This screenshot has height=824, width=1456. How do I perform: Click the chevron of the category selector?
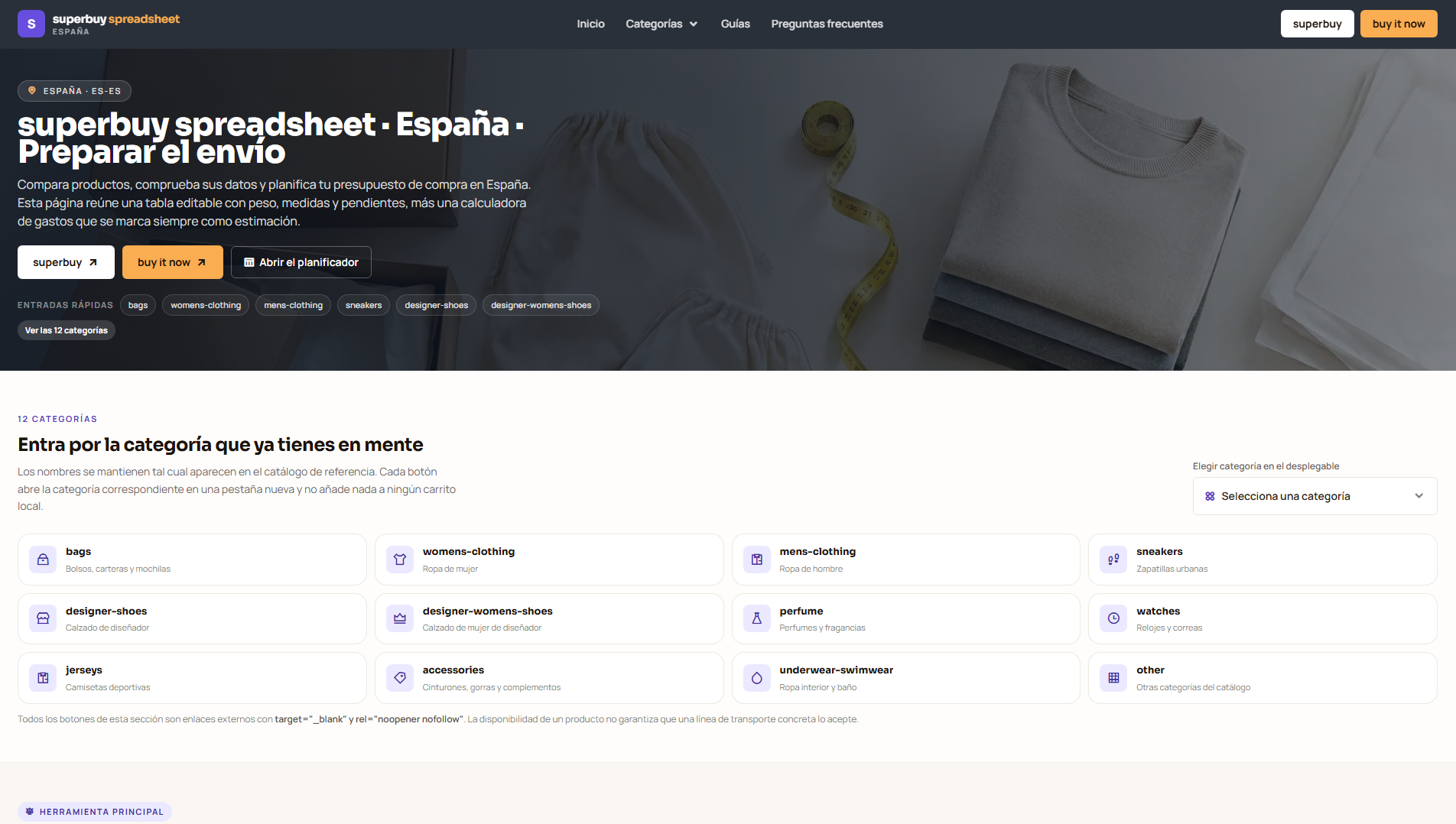[1419, 496]
